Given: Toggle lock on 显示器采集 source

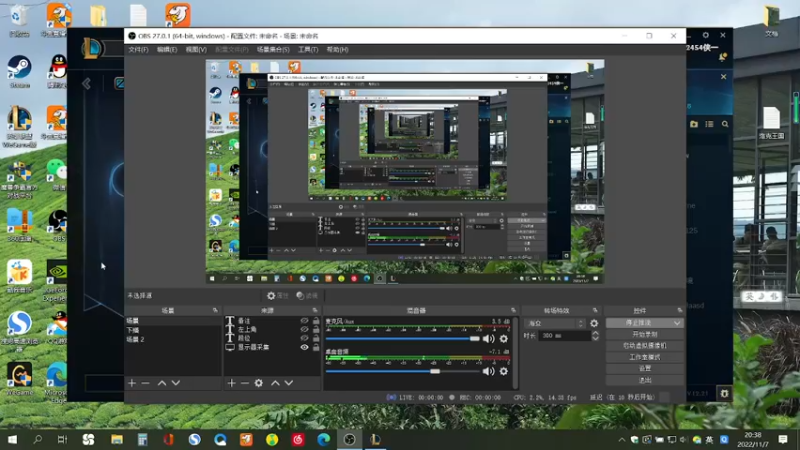Looking at the screenshot, I should (316, 347).
